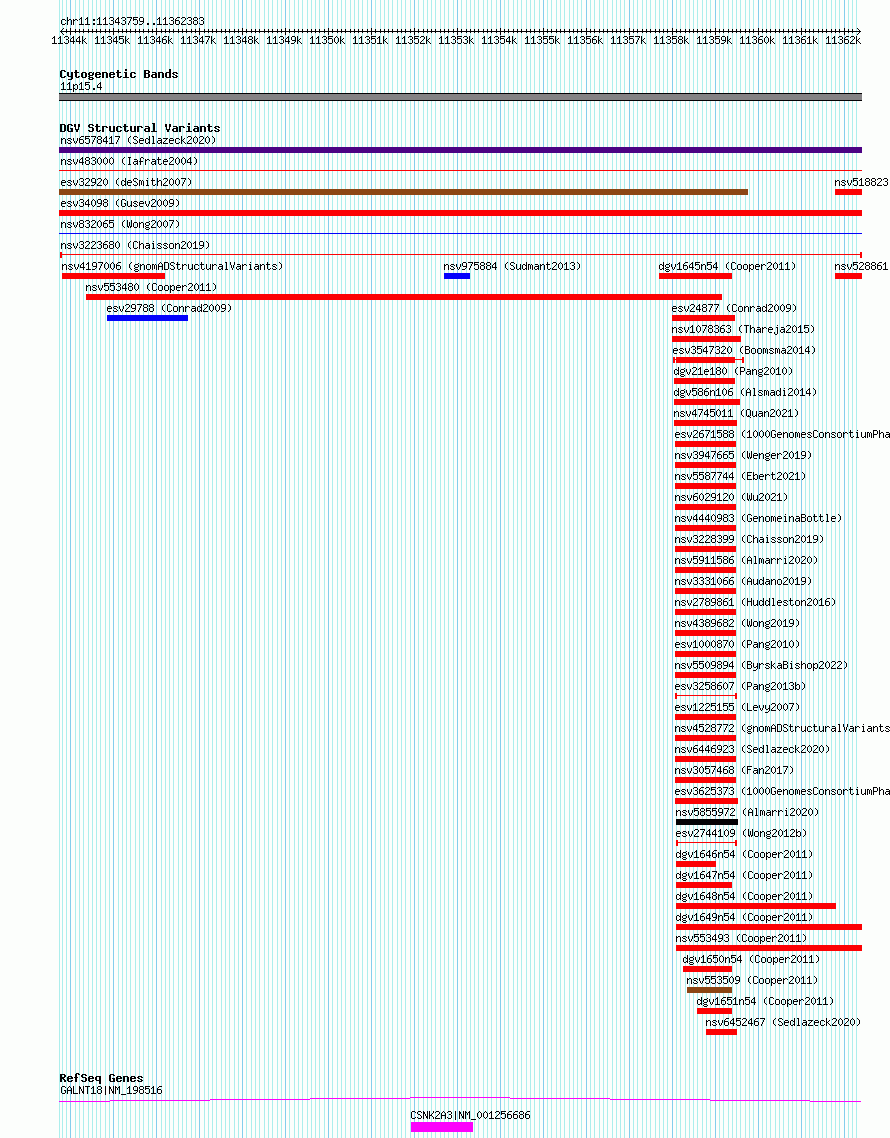Open nsv5911586 (Almarri2020) variant
The height and width of the screenshot is (1138, 890).
point(746,561)
